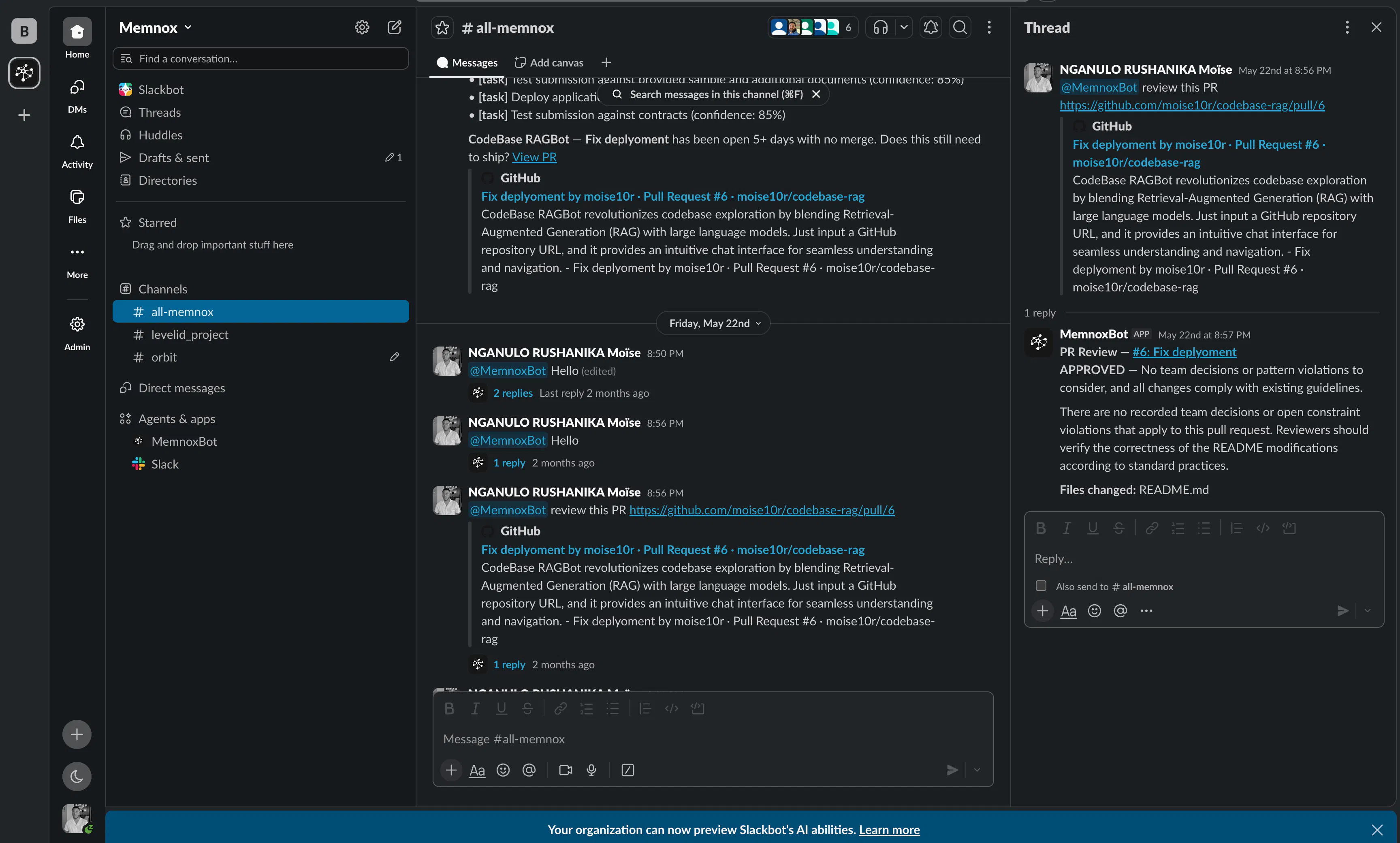Check 'Also send to # all-memnox'
Image resolution: width=1400 pixels, height=843 pixels.
pos(1041,586)
